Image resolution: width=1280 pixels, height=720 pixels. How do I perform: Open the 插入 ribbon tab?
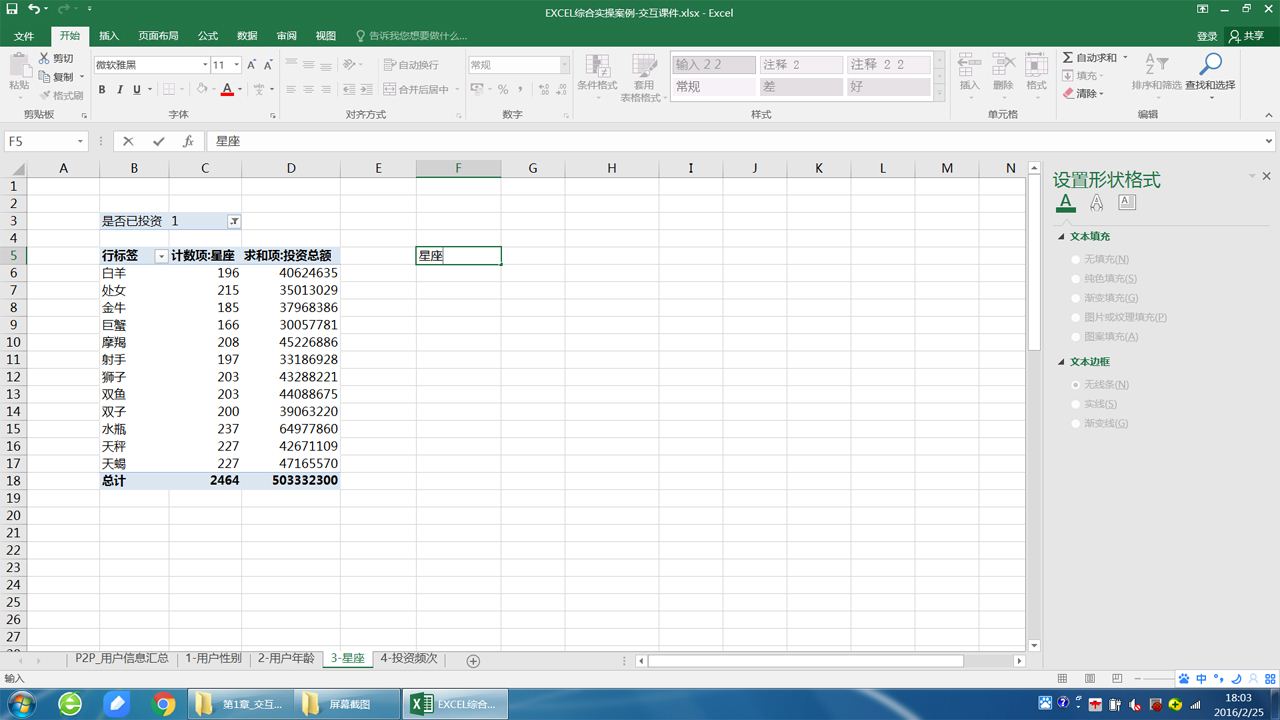click(x=109, y=36)
